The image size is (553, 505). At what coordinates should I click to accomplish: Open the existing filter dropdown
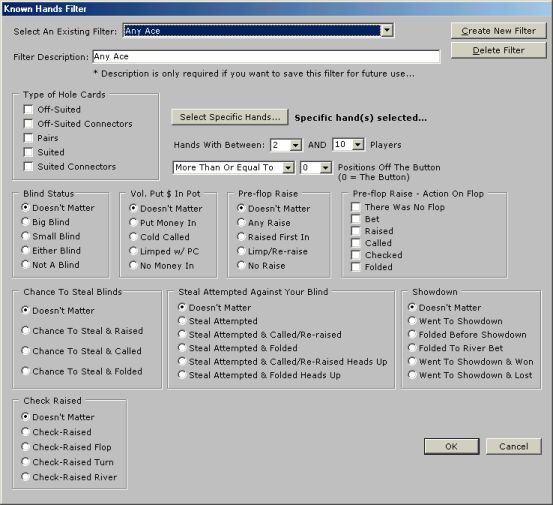point(387,31)
